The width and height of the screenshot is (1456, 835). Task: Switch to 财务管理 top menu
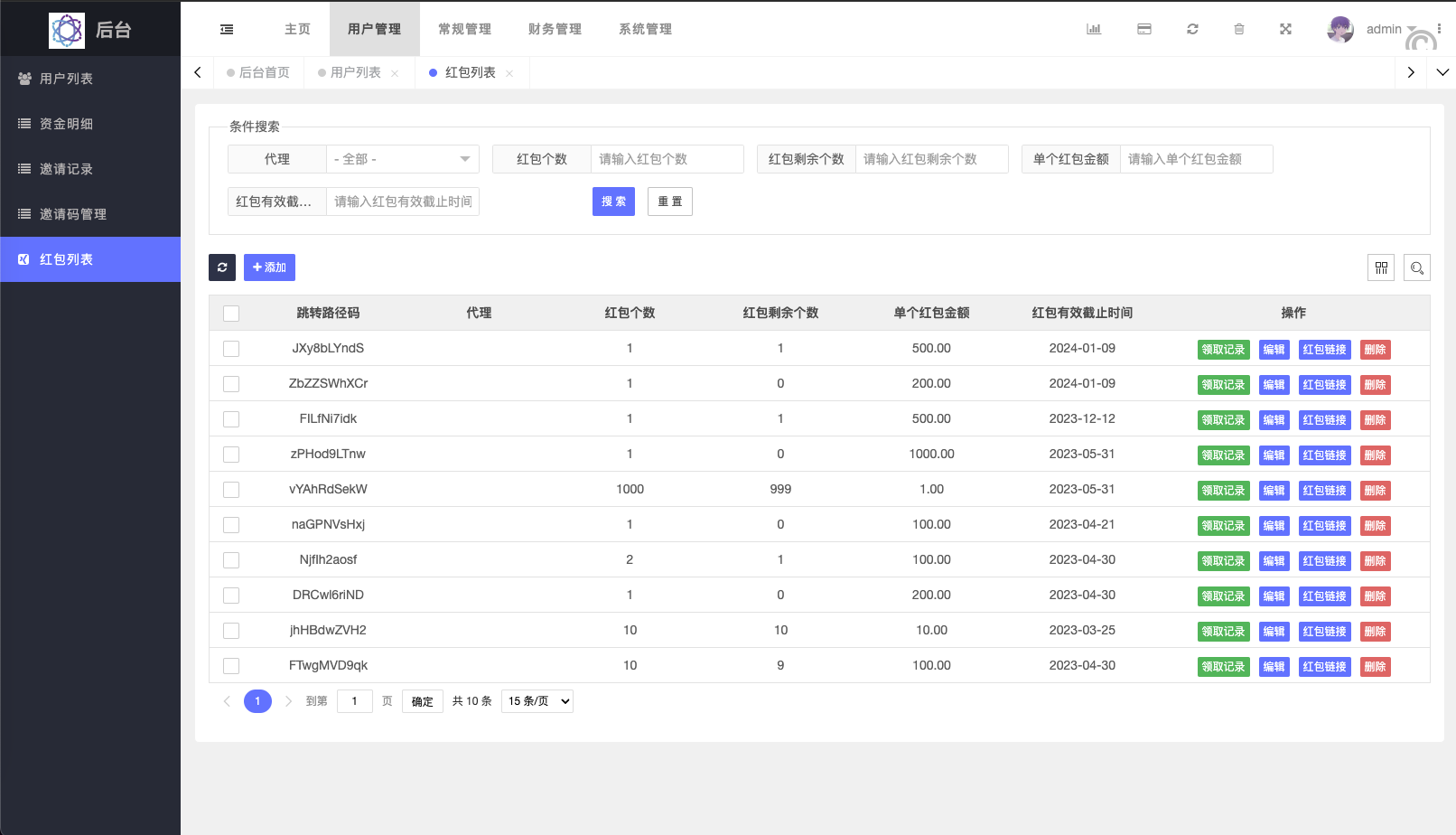555,29
